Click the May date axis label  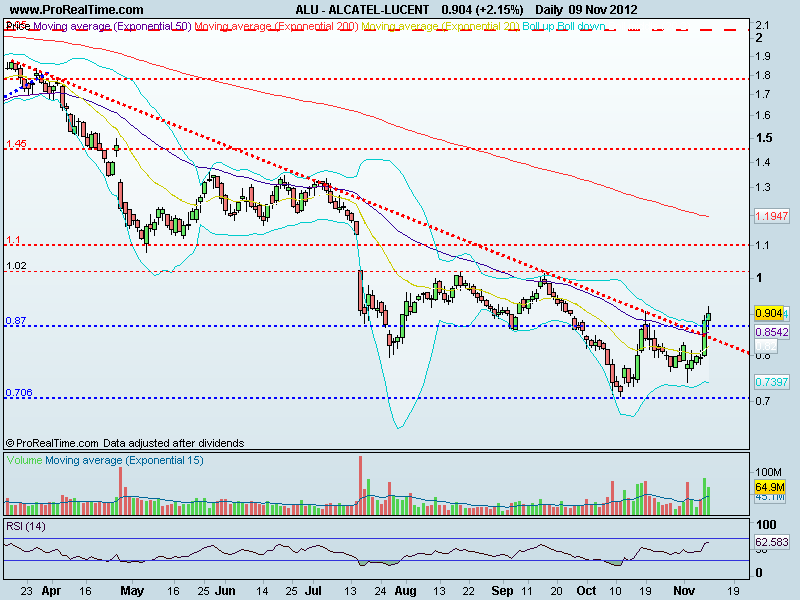(x=132, y=591)
